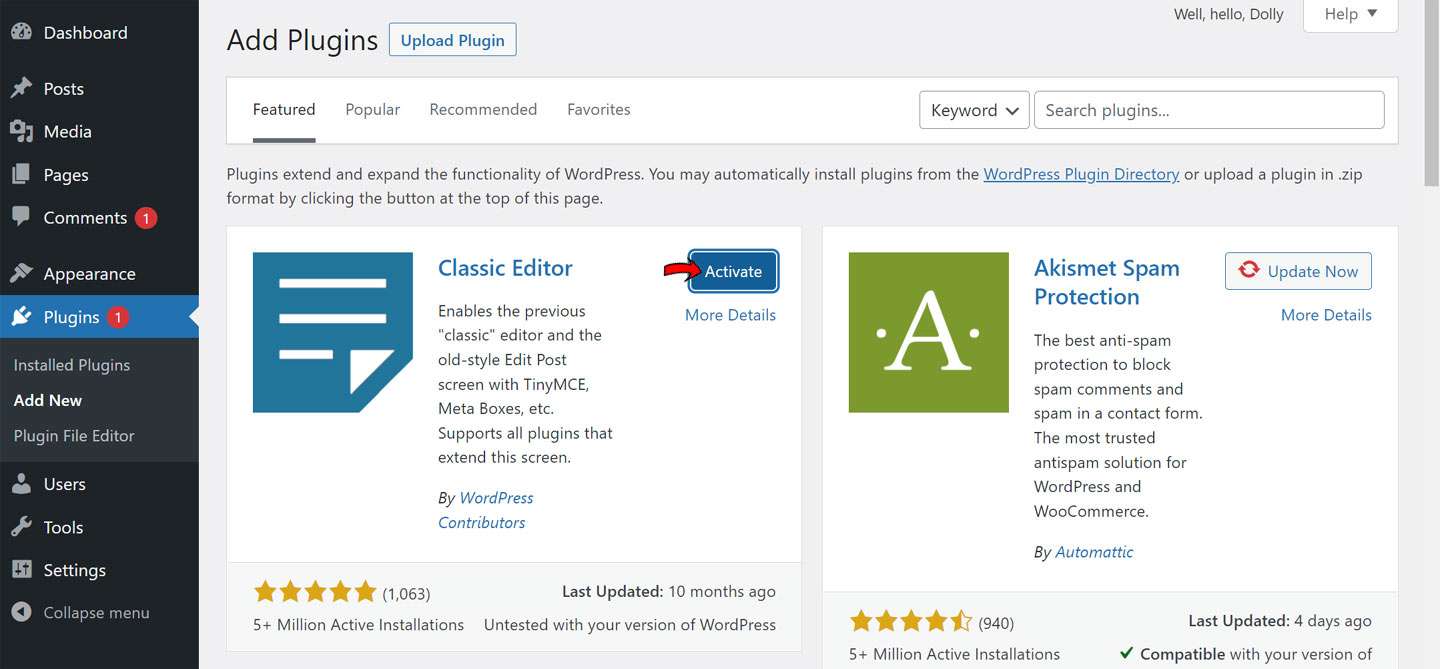The width and height of the screenshot is (1440, 669).
Task: Click the Collapse menu label
Action: tap(97, 613)
